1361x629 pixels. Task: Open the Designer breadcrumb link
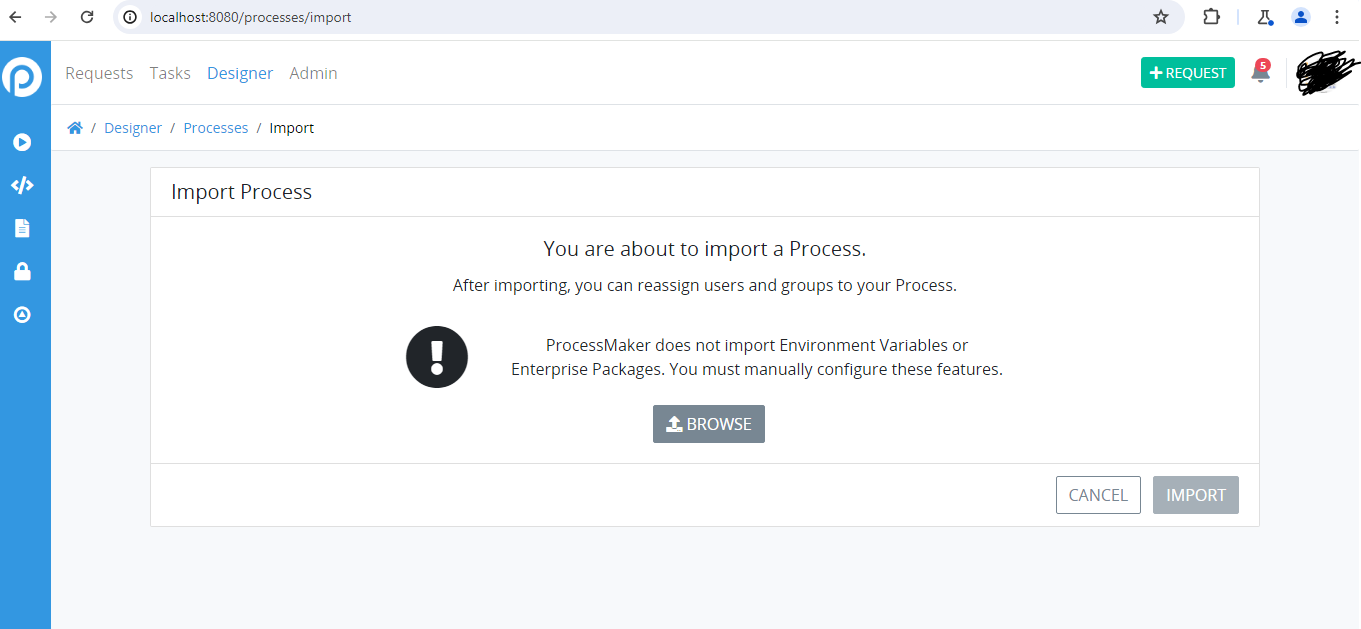pyautogui.click(x=133, y=128)
